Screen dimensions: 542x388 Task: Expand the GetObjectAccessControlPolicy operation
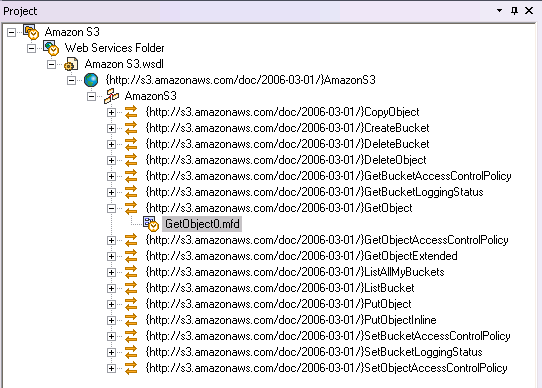coord(111,240)
